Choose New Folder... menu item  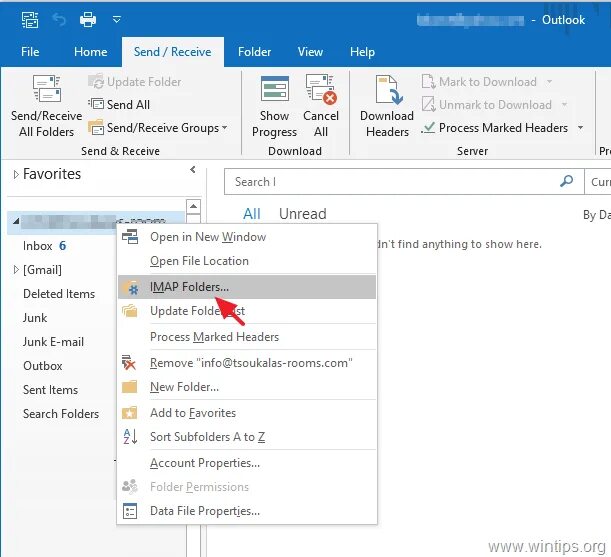[247, 387]
